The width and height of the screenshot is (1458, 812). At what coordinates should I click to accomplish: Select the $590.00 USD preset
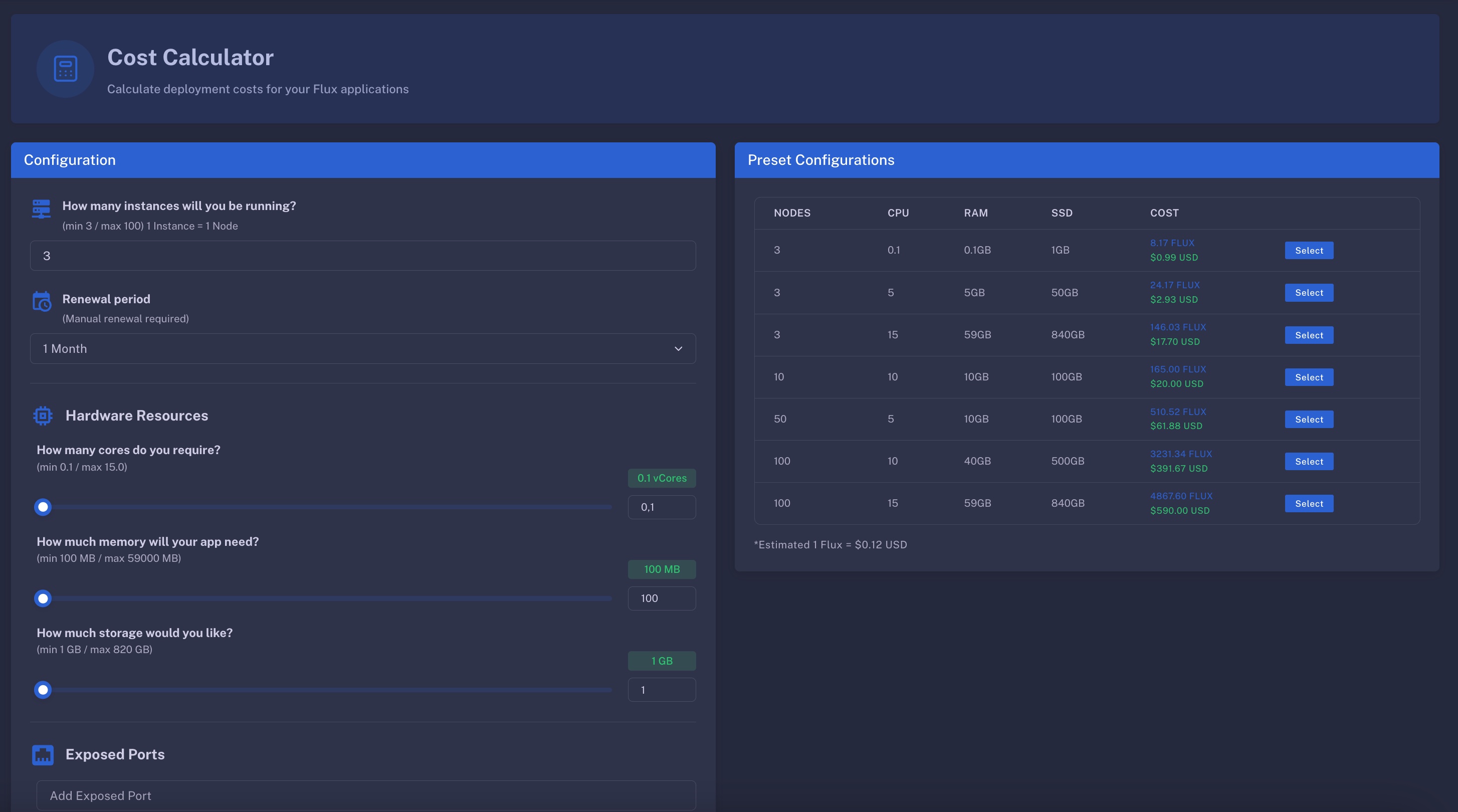[1309, 504]
